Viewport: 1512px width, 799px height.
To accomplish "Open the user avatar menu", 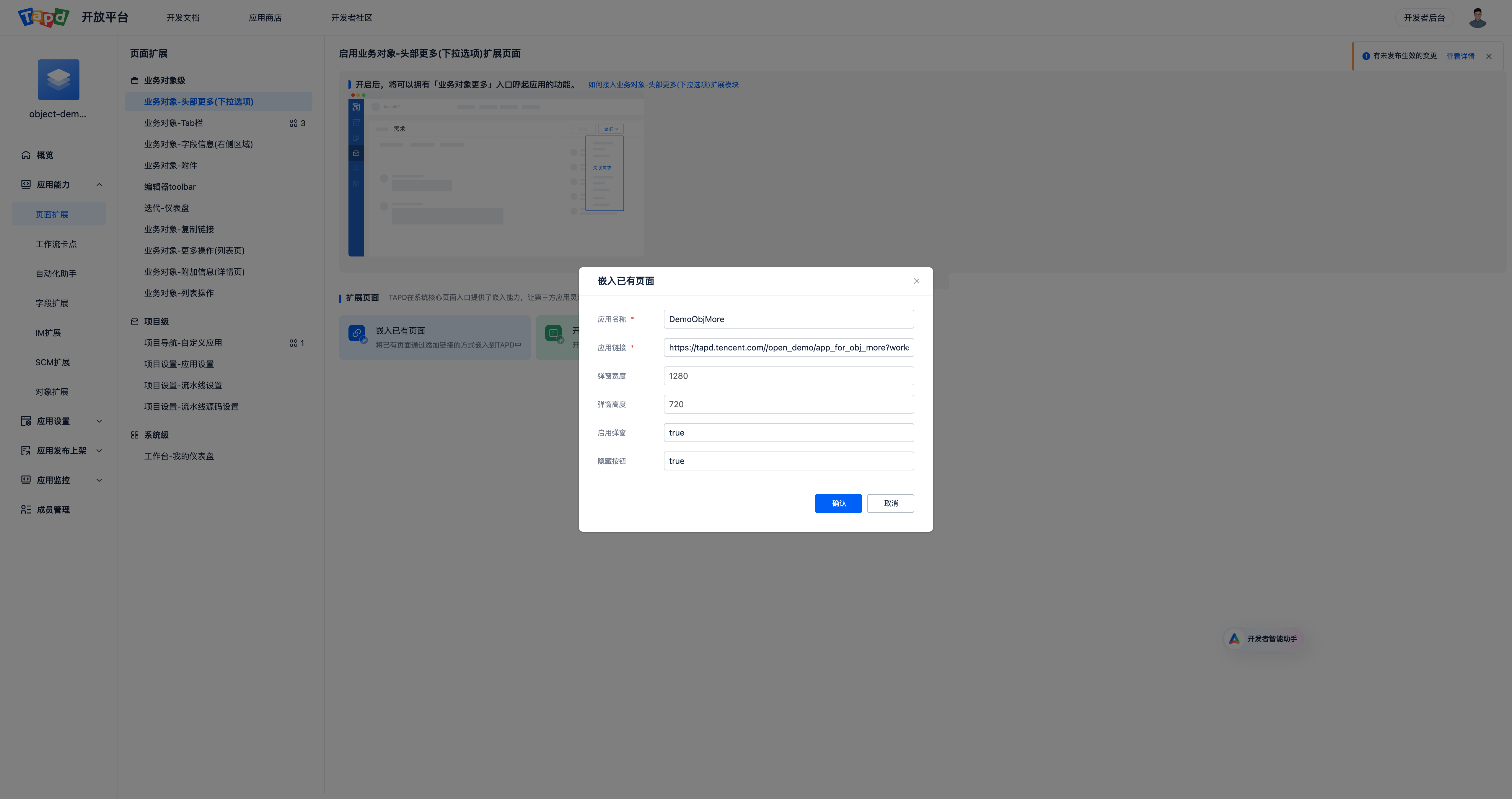I will click(x=1477, y=18).
